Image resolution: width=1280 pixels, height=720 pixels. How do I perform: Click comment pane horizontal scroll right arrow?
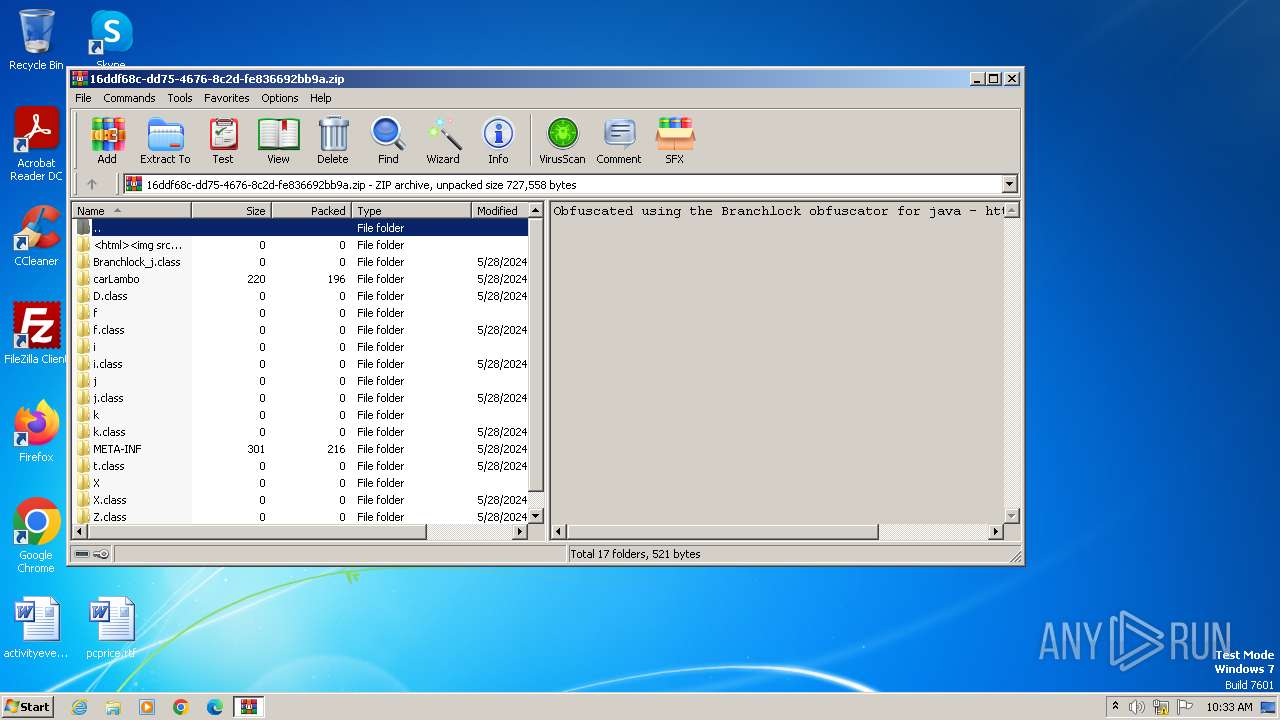click(995, 532)
